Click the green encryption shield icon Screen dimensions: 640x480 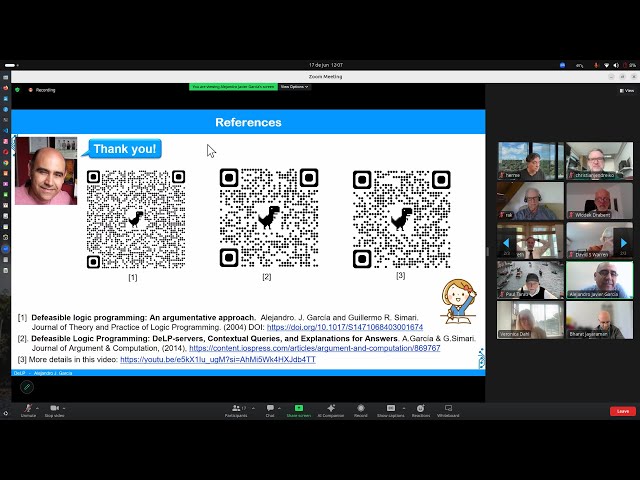[18, 89]
